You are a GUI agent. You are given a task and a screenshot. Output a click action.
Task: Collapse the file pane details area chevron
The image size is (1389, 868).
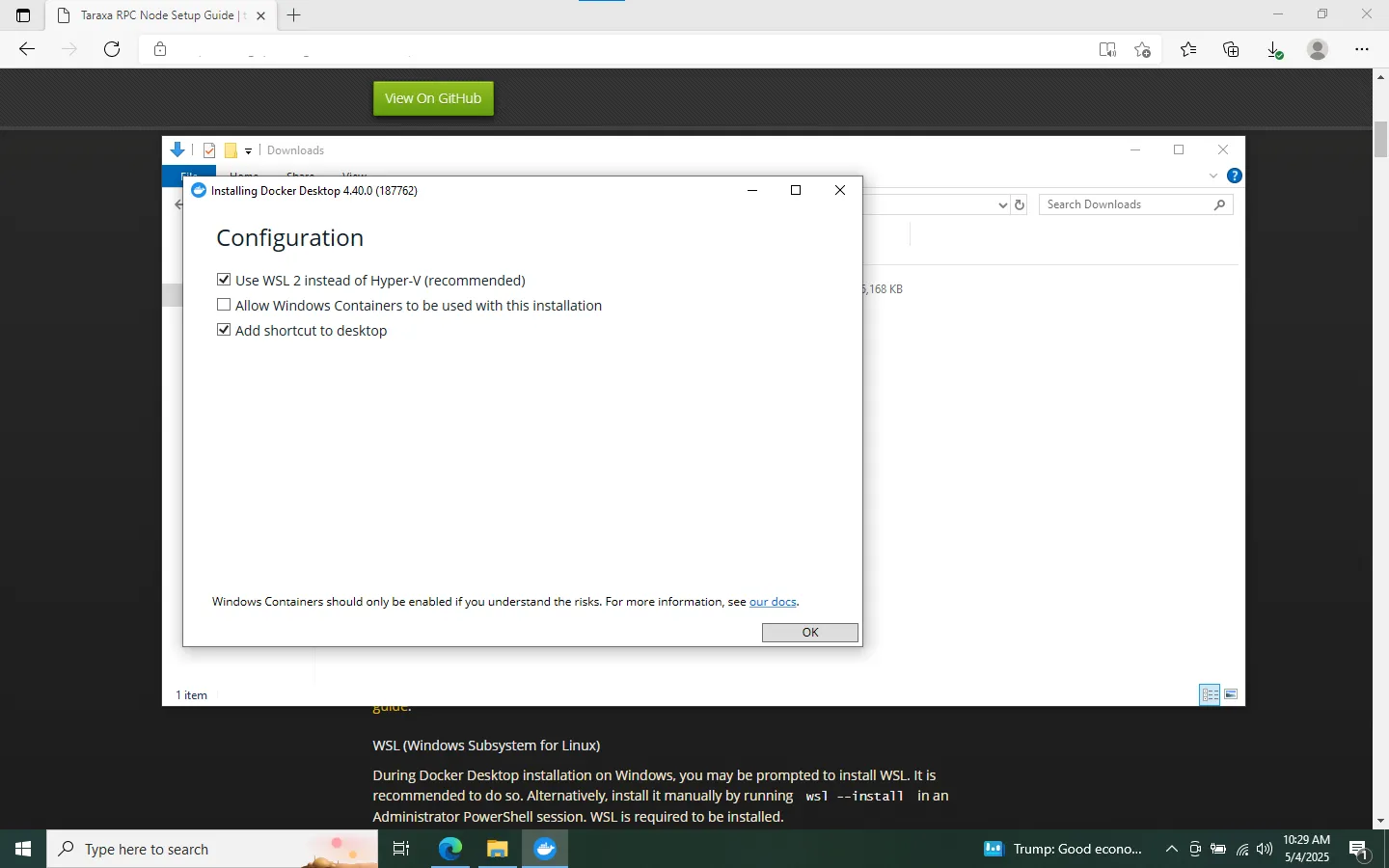pos(1213,176)
